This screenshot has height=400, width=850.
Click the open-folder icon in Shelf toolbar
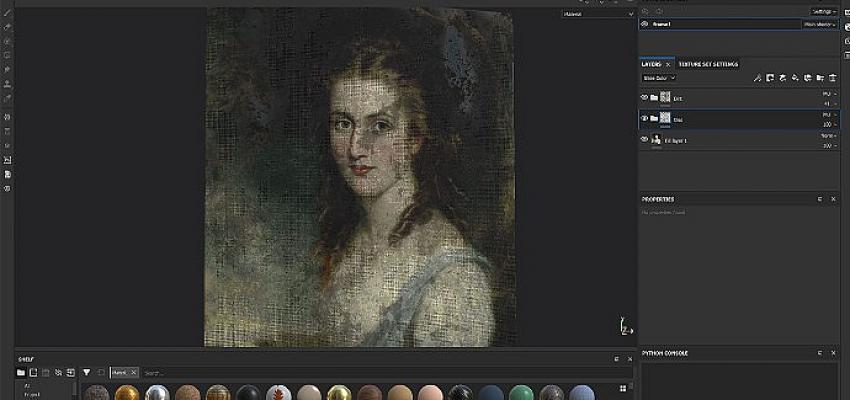(x=21, y=372)
